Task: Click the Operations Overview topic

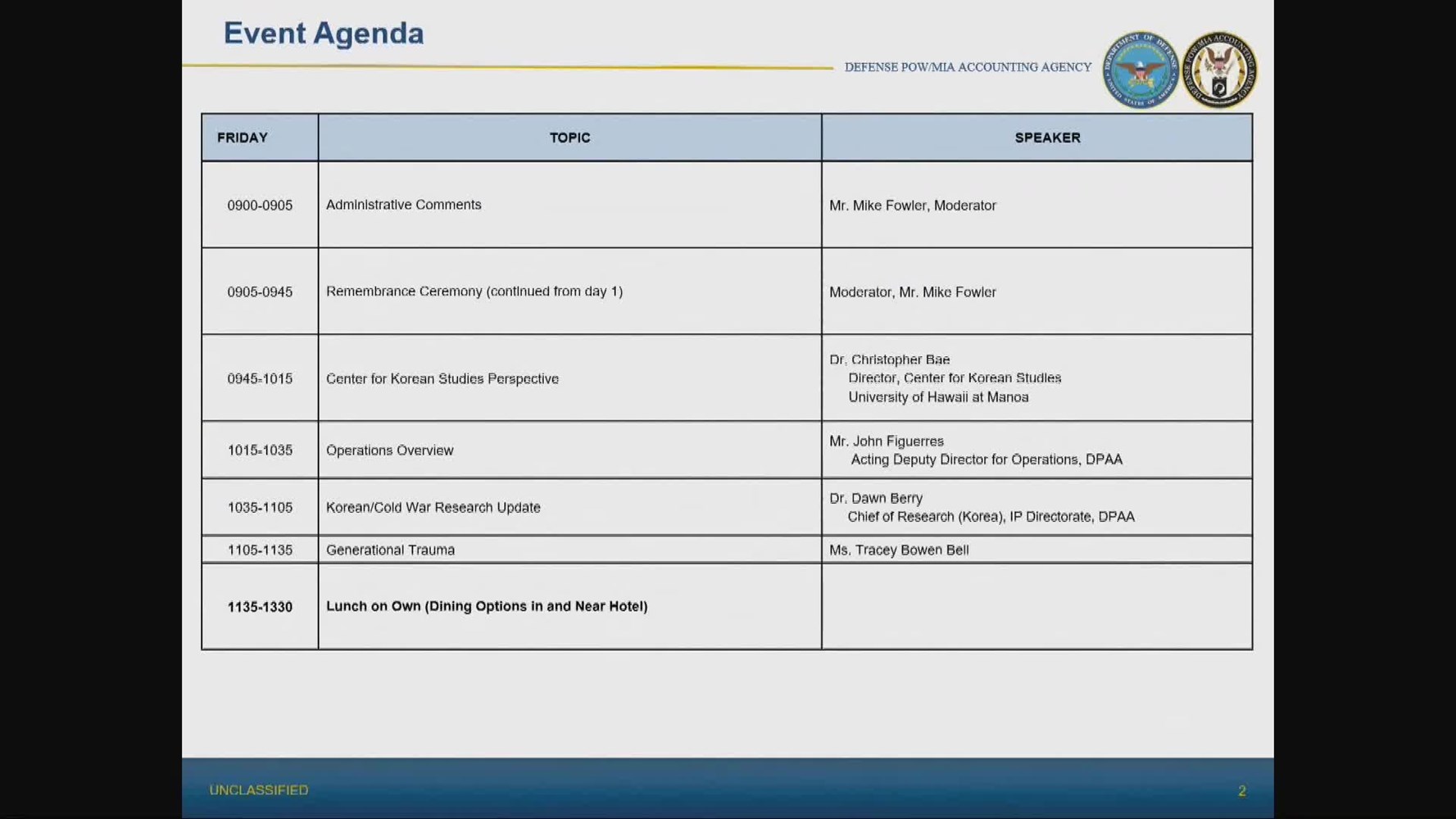Action: pos(389,450)
